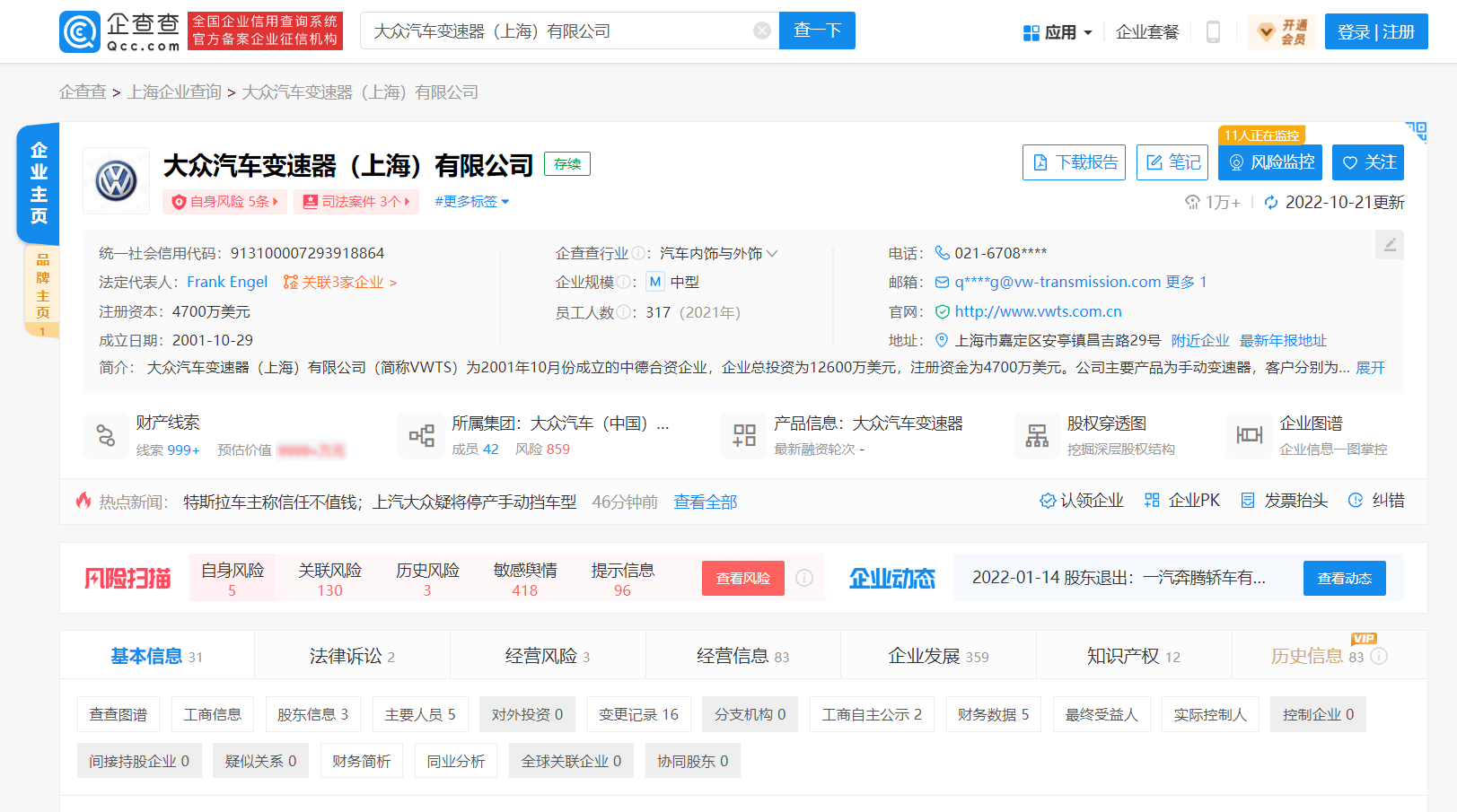Clear the search box with X icon
Screen dimensions: 1457x812
[x=762, y=31]
